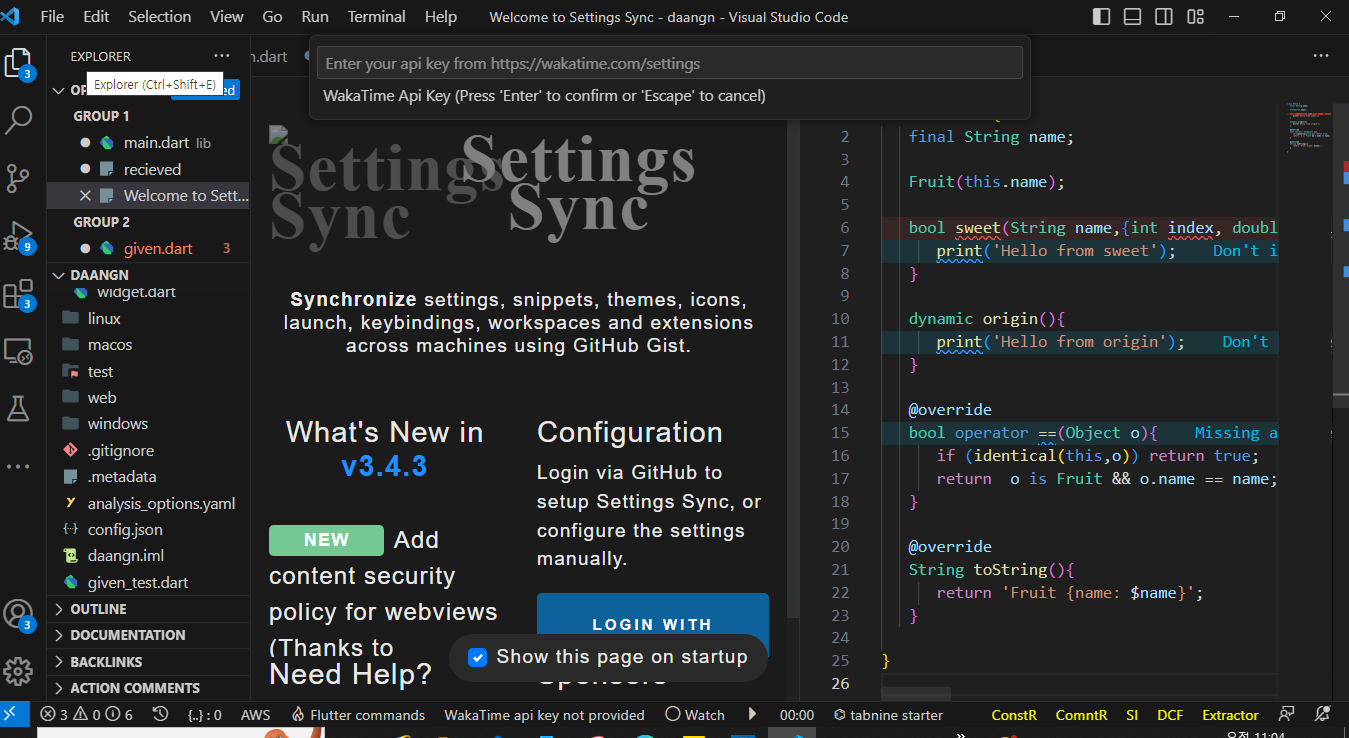The height and width of the screenshot is (738, 1349).
Task: Expand the macos folder
Action: 149,344
